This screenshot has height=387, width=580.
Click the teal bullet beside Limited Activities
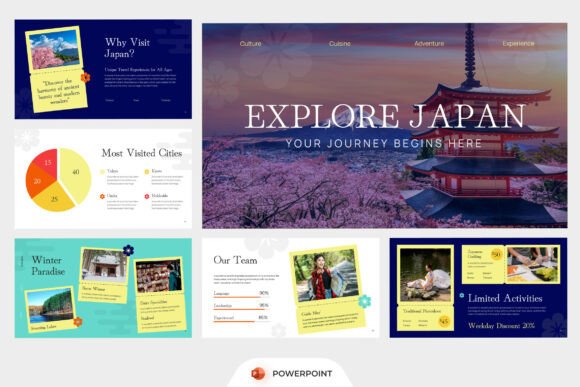(x=462, y=295)
